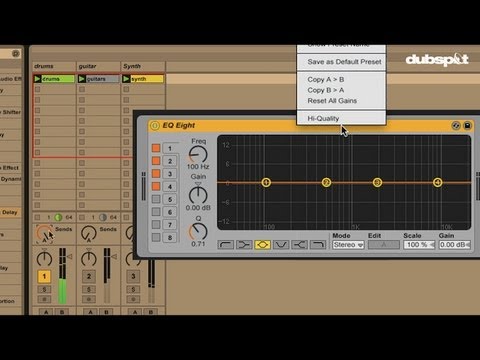Click EQ band 2 node on graph
Image resolution: width=480 pixels, height=360 pixels.
326,182
